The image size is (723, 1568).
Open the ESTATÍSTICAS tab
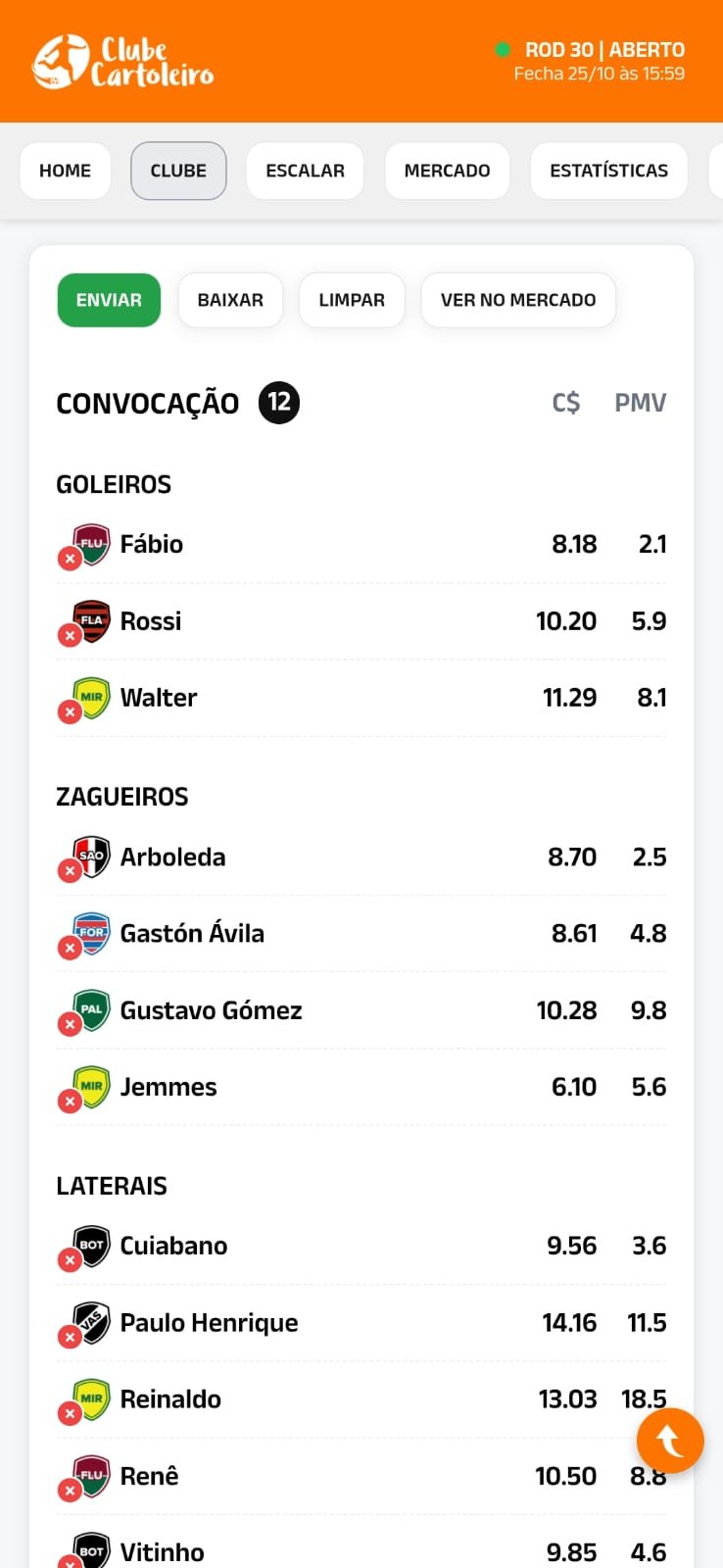pyautogui.click(x=608, y=171)
